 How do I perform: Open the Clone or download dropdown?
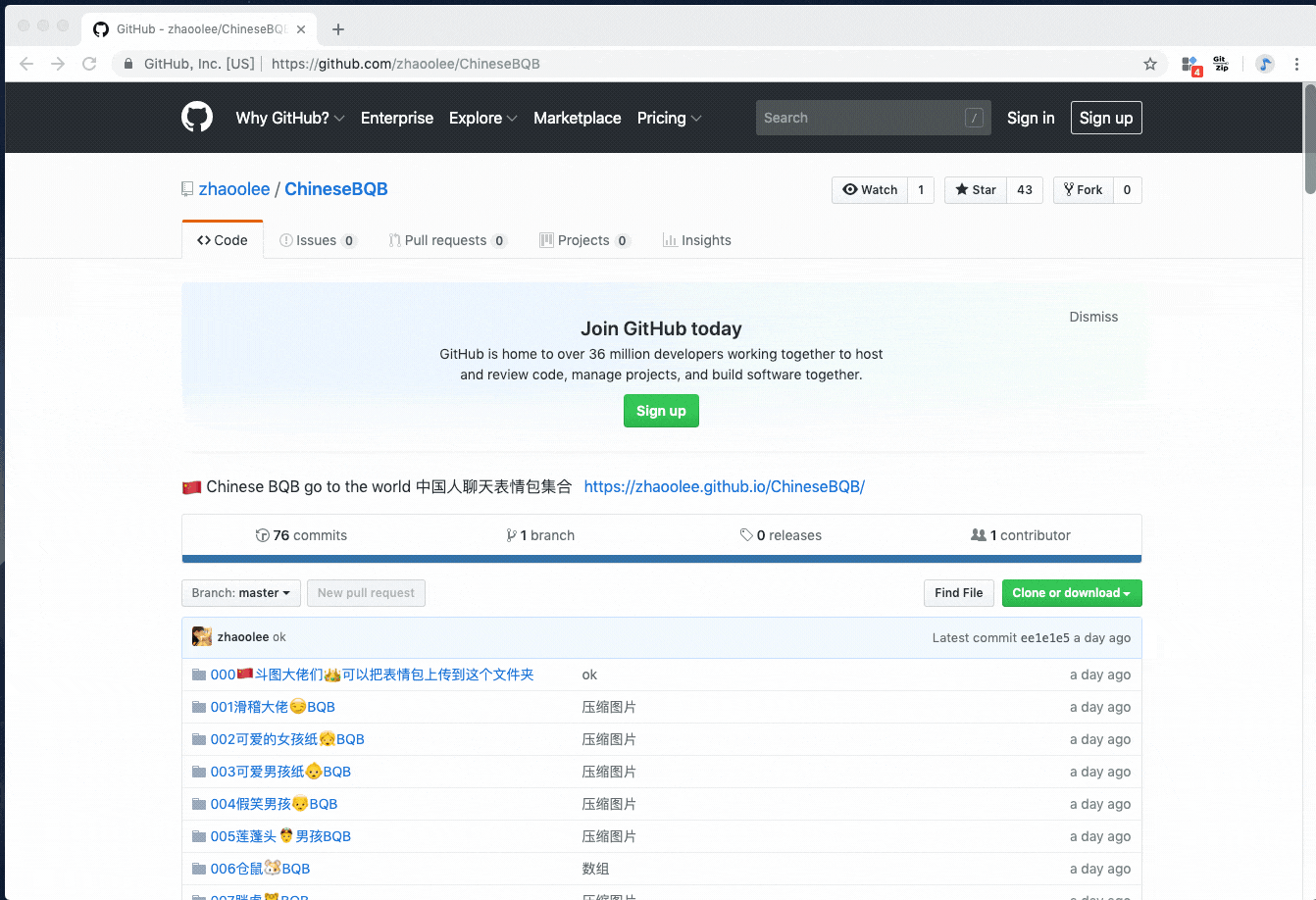tap(1071, 593)
